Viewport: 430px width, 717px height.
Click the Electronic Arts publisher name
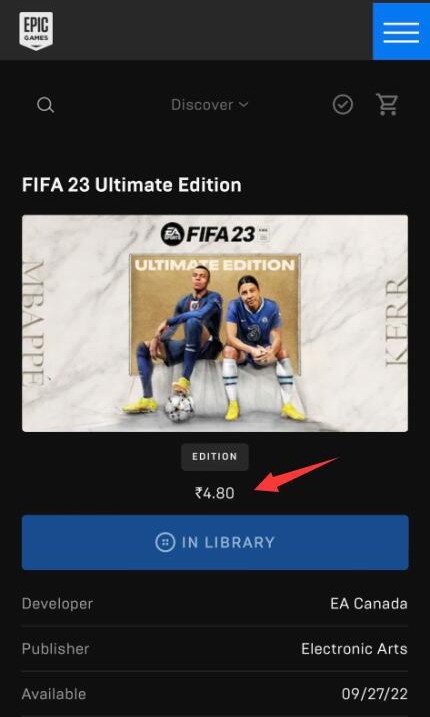click(x=355, y=648)
